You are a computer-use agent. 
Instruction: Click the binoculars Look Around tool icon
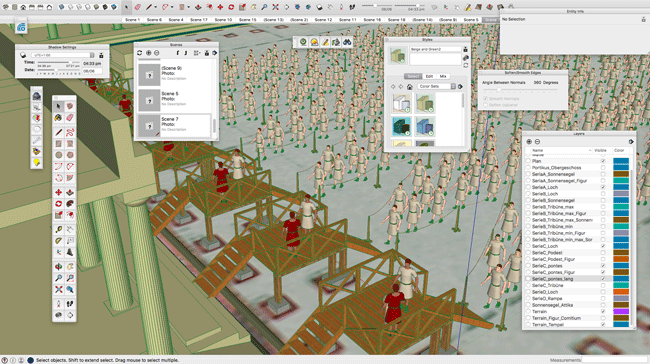[x=347, y=42]
